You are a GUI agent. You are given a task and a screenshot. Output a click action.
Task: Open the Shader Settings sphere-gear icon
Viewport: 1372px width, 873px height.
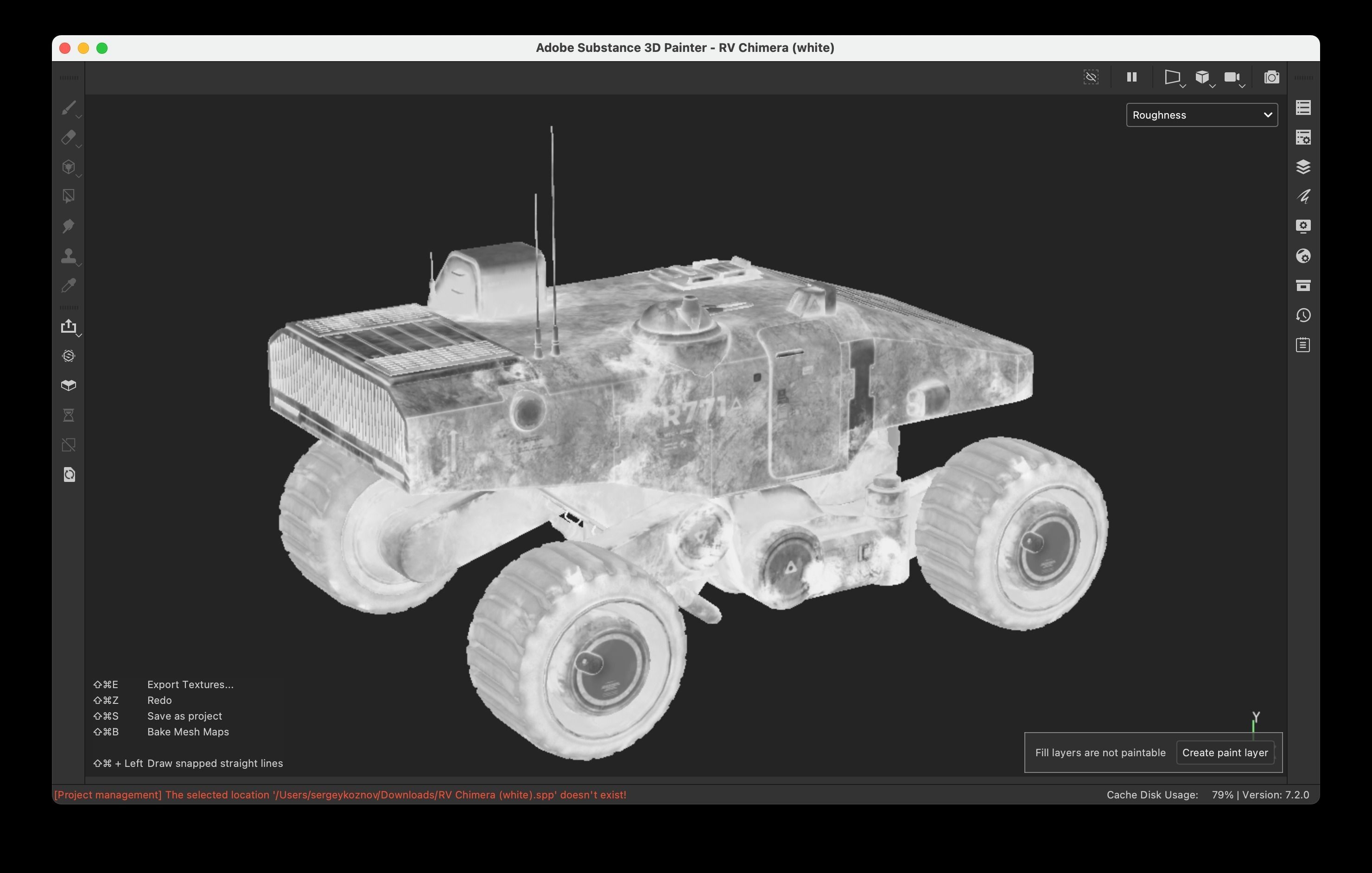1303,256
